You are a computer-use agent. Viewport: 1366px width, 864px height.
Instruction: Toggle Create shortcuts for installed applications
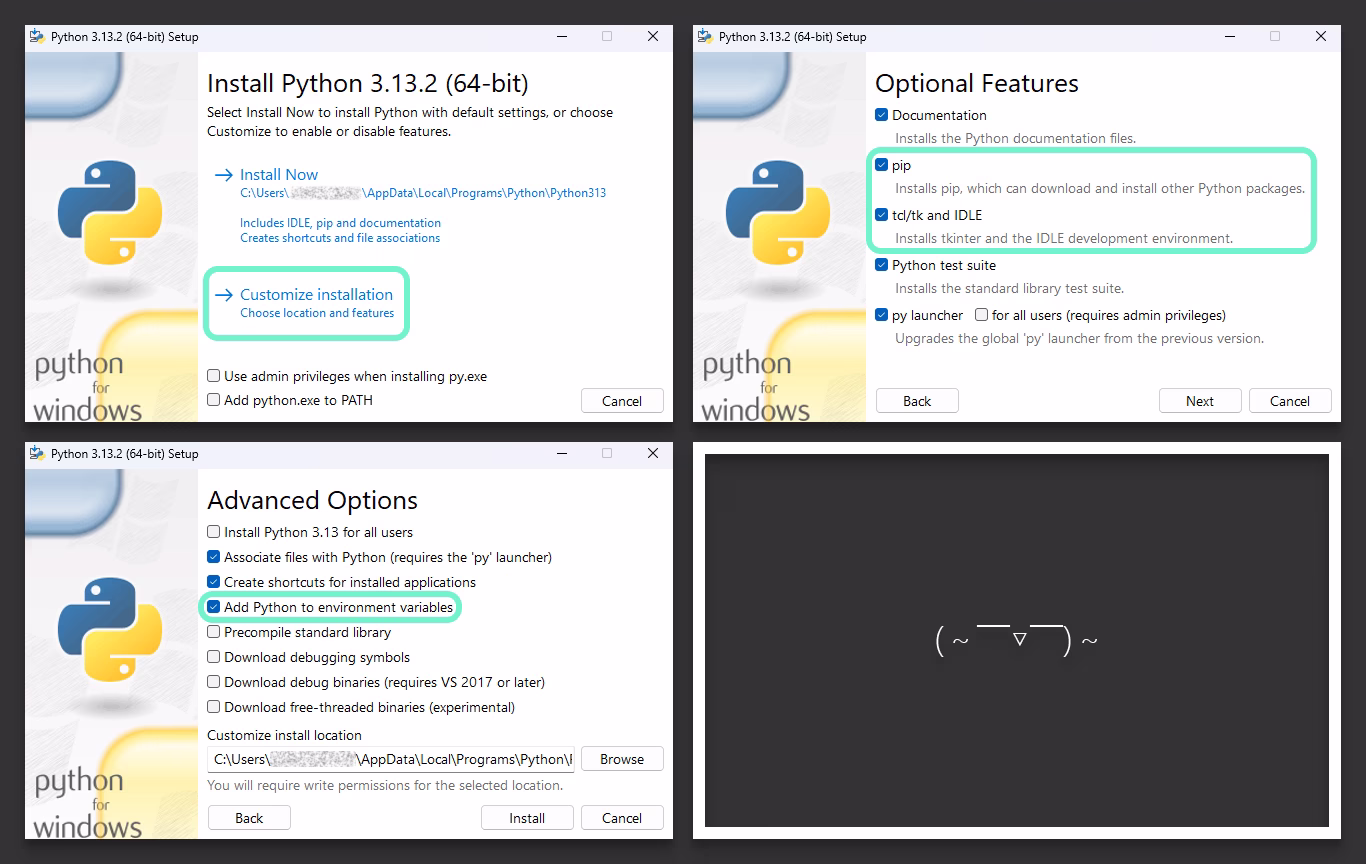[x=213, y=582]
